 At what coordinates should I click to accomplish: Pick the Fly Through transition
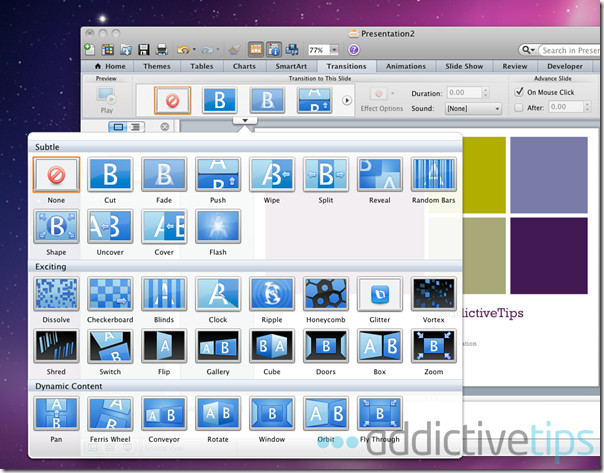[380, 414]
